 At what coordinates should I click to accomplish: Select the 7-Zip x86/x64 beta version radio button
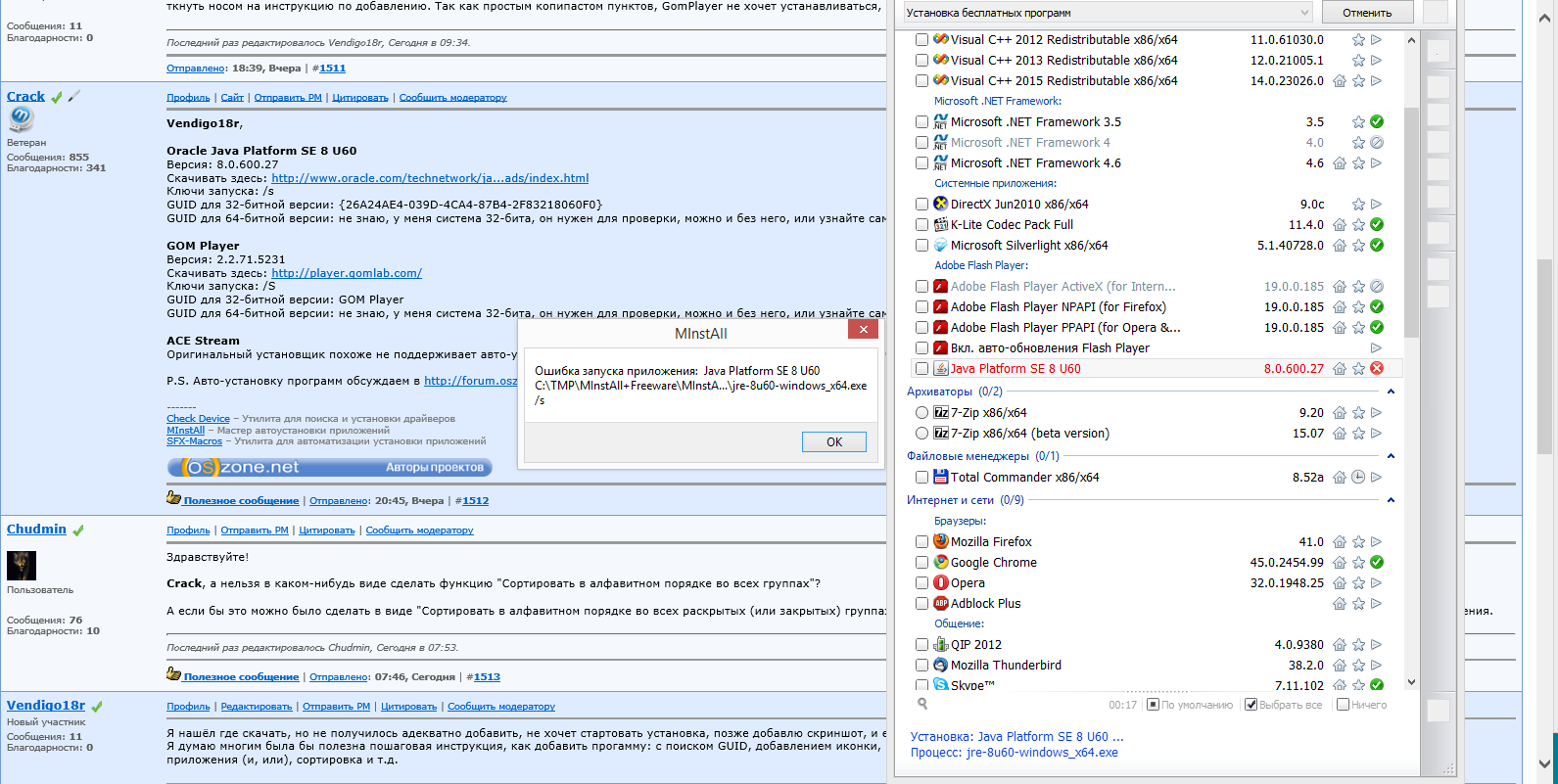tap(921, 434)
